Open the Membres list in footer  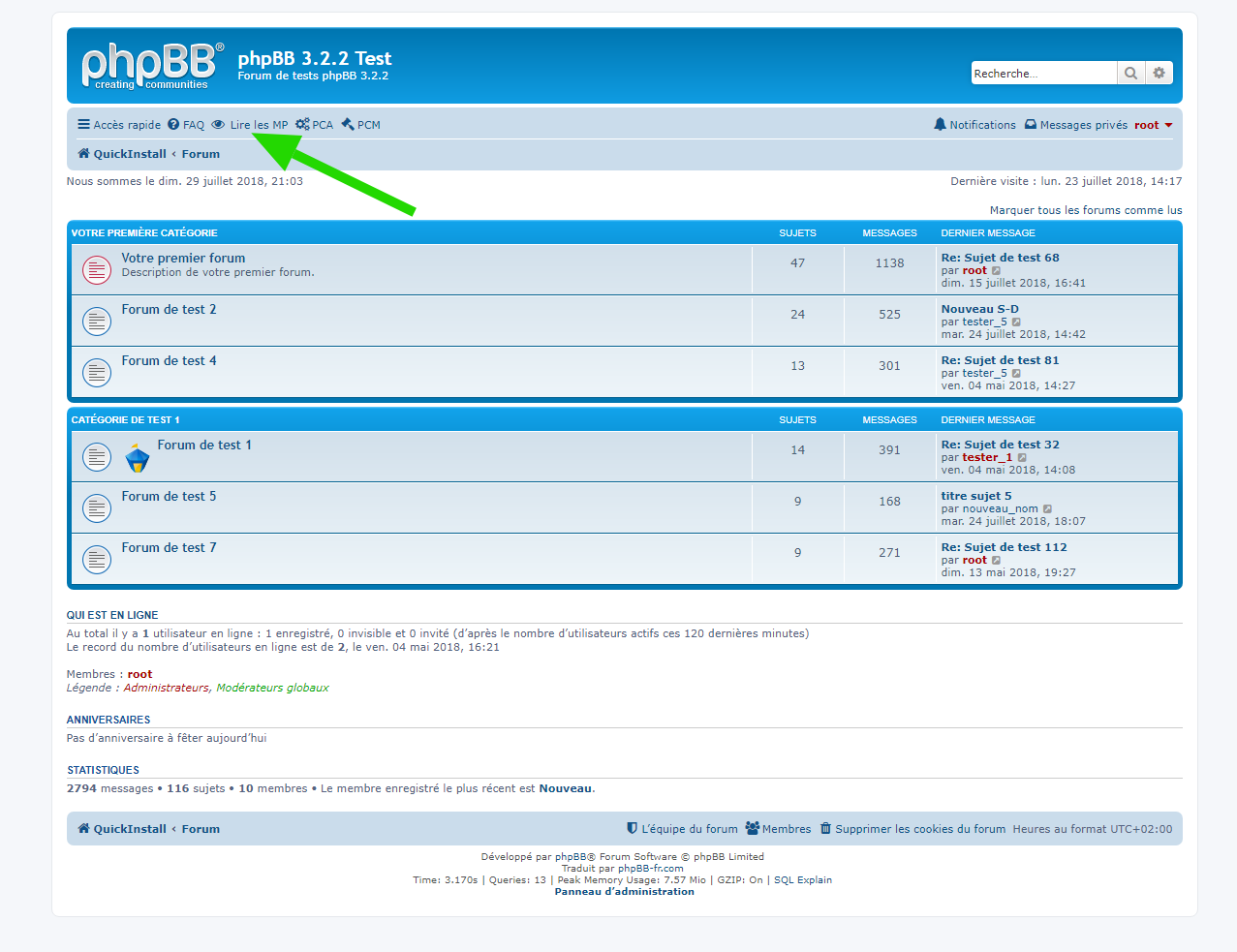coord(778,829)
